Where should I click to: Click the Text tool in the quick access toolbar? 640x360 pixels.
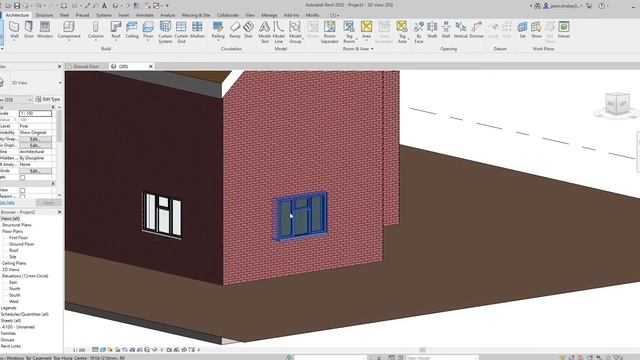[x=104, y=6]
